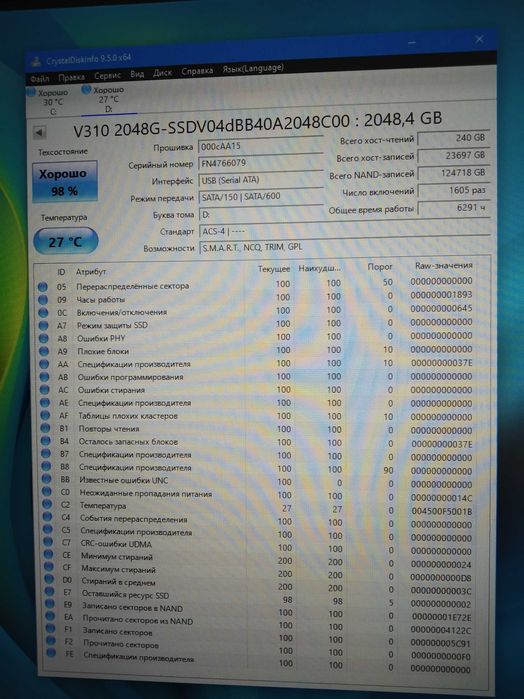The height and width of the screenshot is (699, 524).
Task: Click status icon of C4 События перераспределения
Action: 48,518
